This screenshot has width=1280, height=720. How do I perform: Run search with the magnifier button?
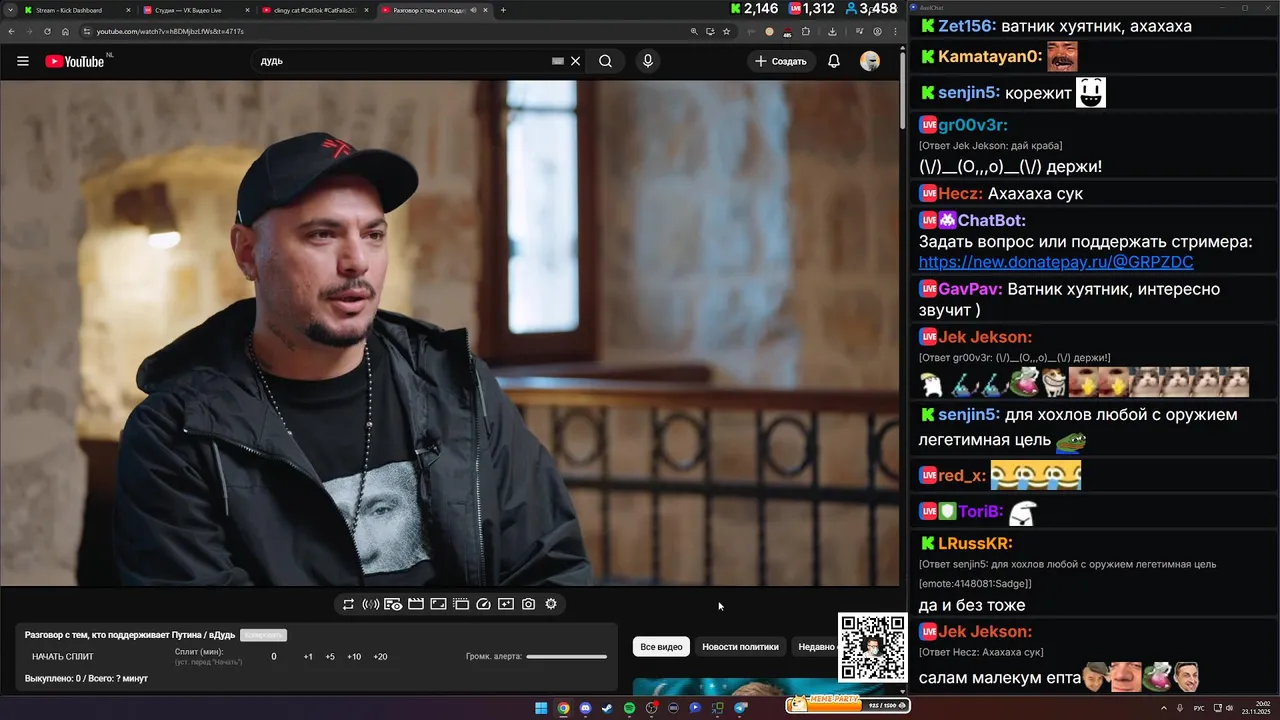(605, 61)
